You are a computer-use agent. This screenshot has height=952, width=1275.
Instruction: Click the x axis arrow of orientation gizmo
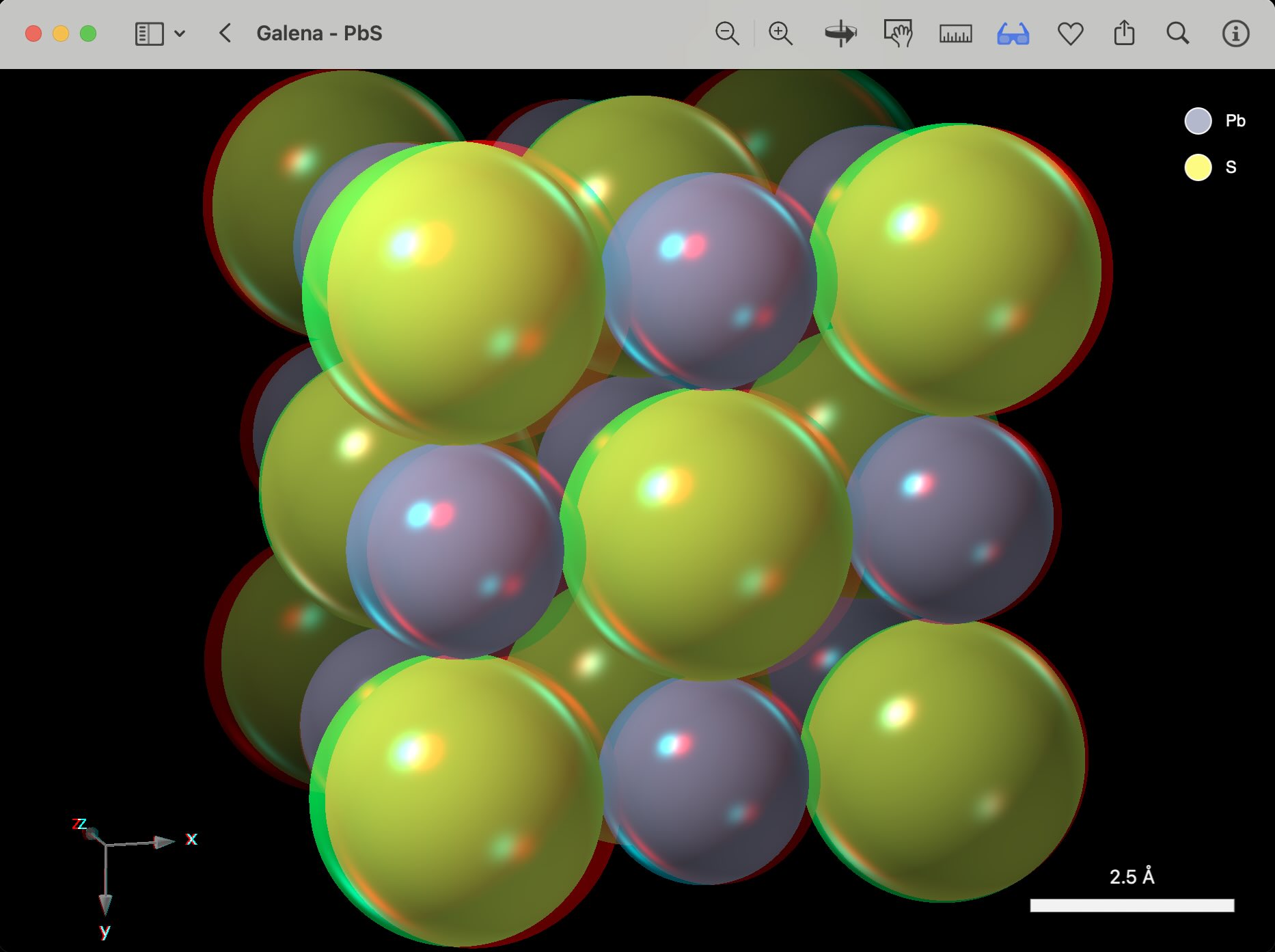(164, 842)
